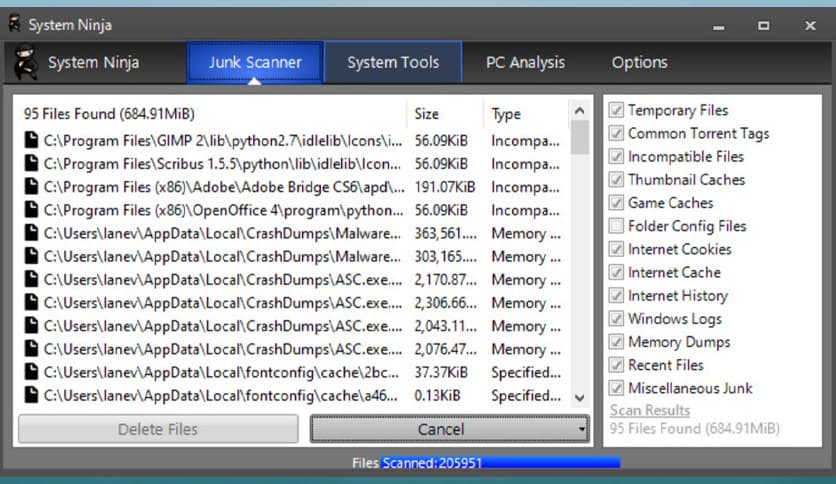Click the scroll up arrow of file list
The width and height of the screenshot is (836, 484).
[580, 111]
